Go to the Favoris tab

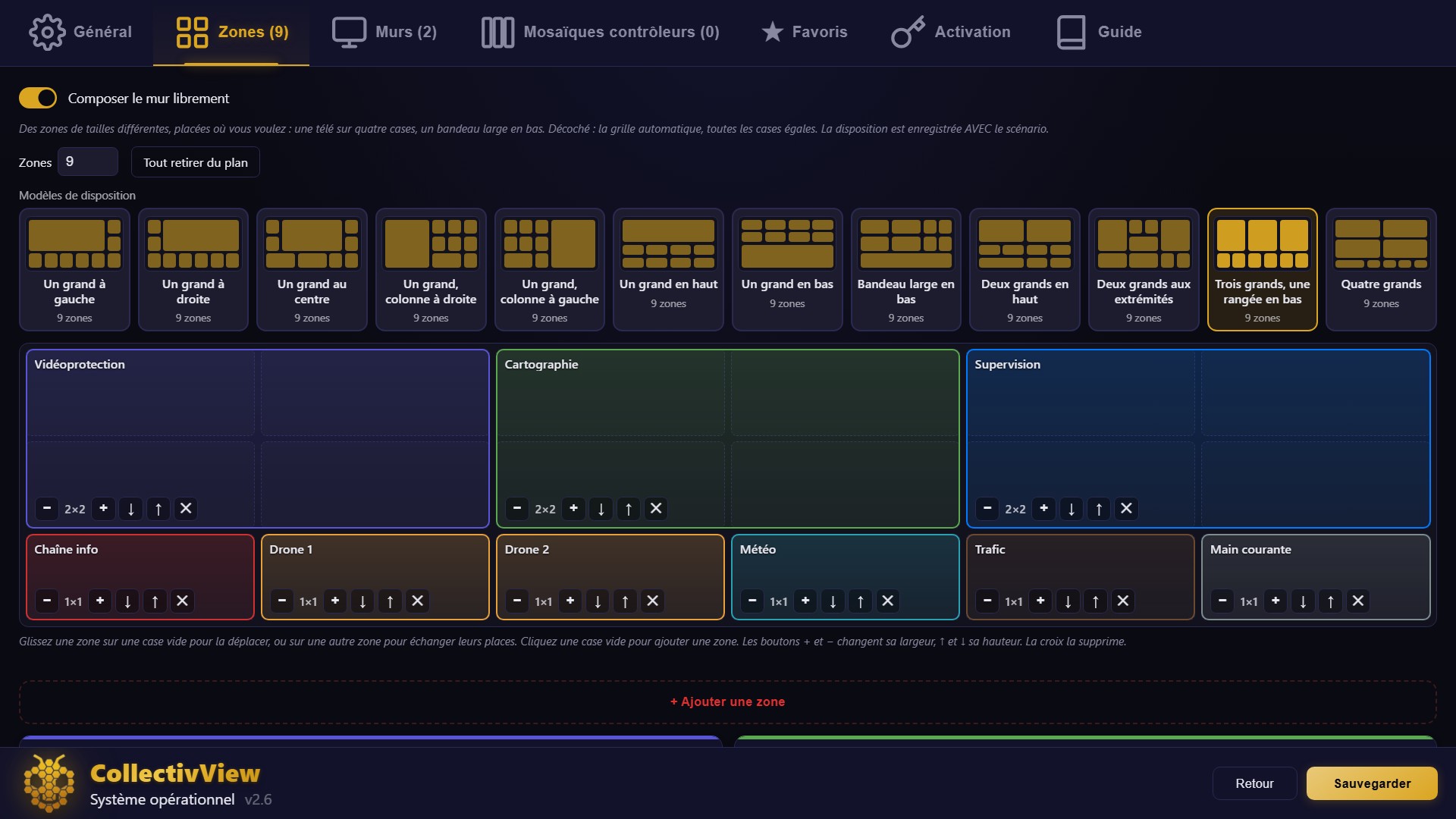click(805, 32)
